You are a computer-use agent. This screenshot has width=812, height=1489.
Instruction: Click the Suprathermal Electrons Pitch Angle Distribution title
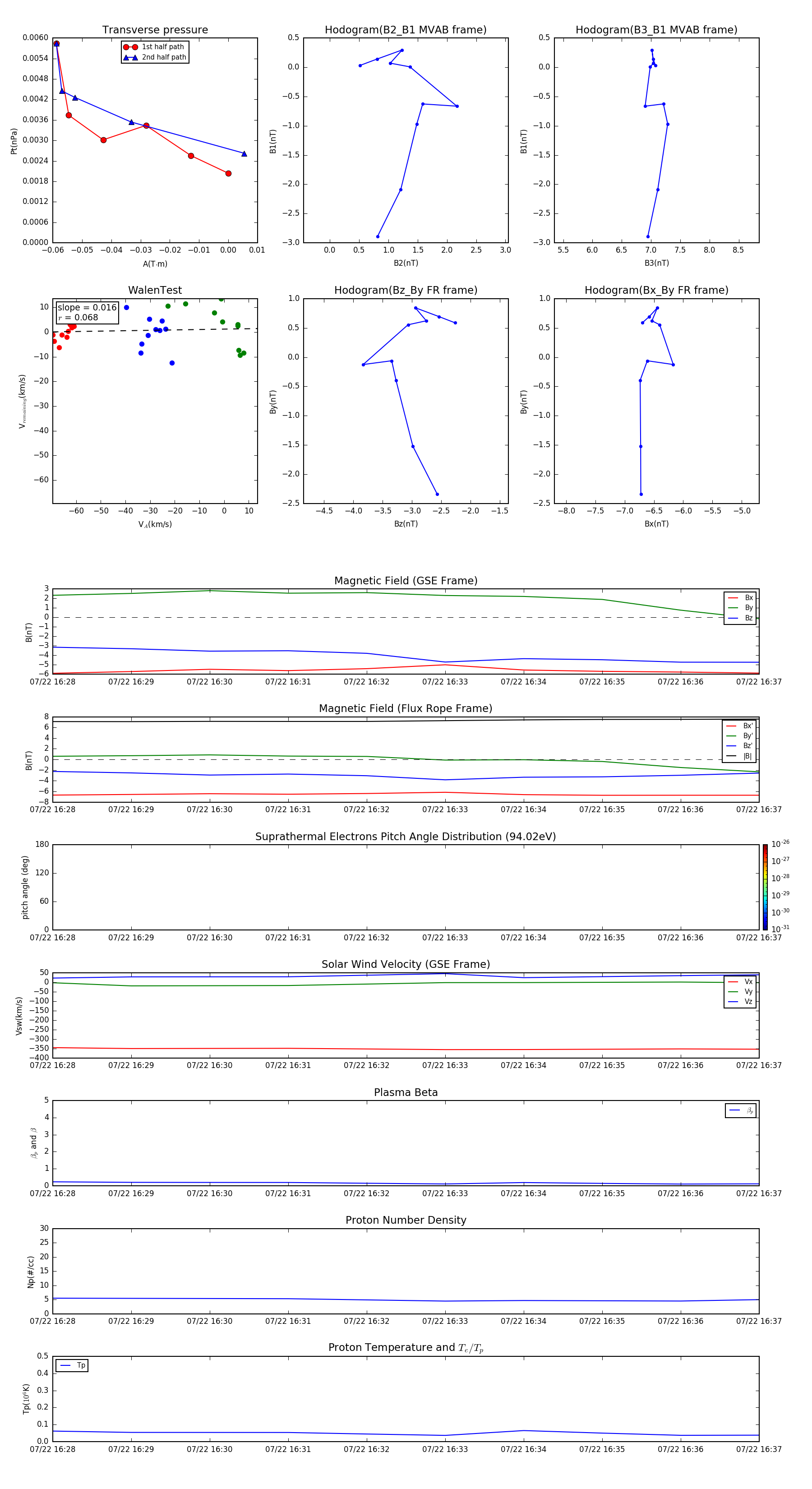tap(406, 837)
